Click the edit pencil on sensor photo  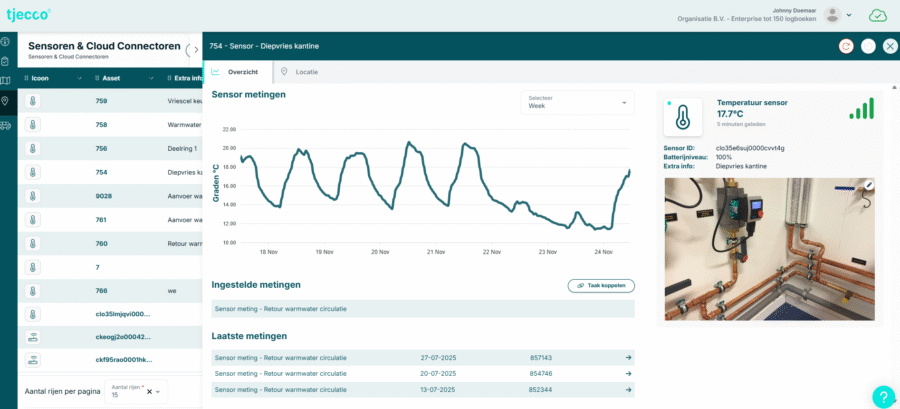click(x=869, y=185)
